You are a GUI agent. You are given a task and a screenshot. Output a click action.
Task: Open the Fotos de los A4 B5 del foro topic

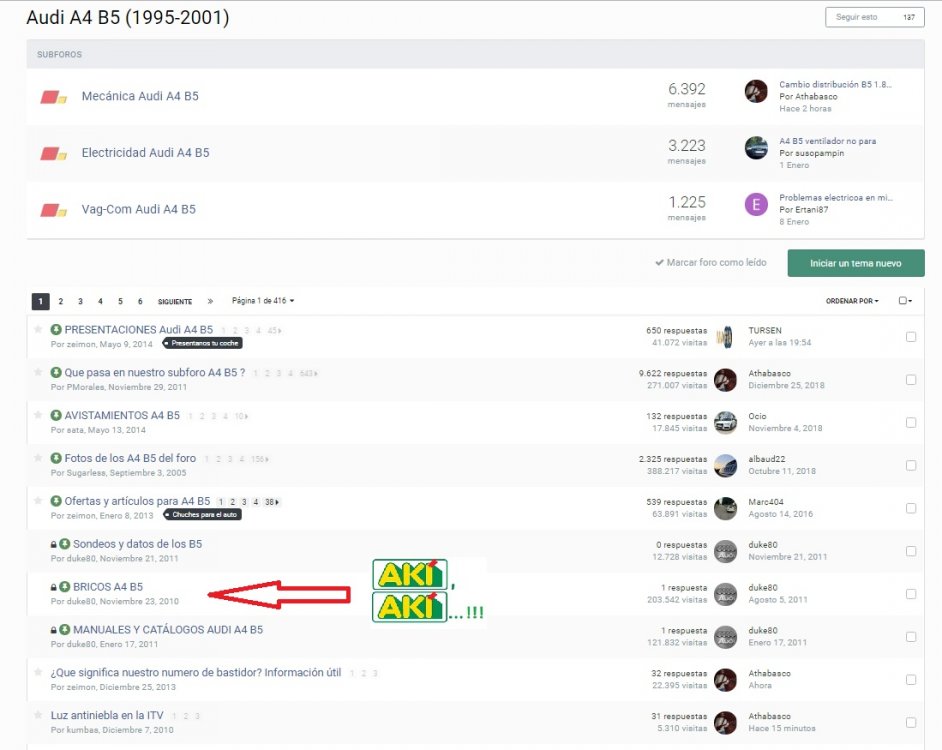pyautogui.click(x=130, y=458)
